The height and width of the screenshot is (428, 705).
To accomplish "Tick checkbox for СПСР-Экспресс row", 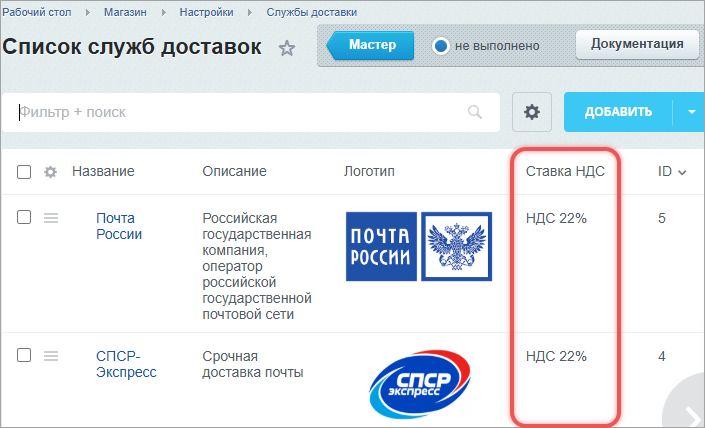I will coord(24,356).
